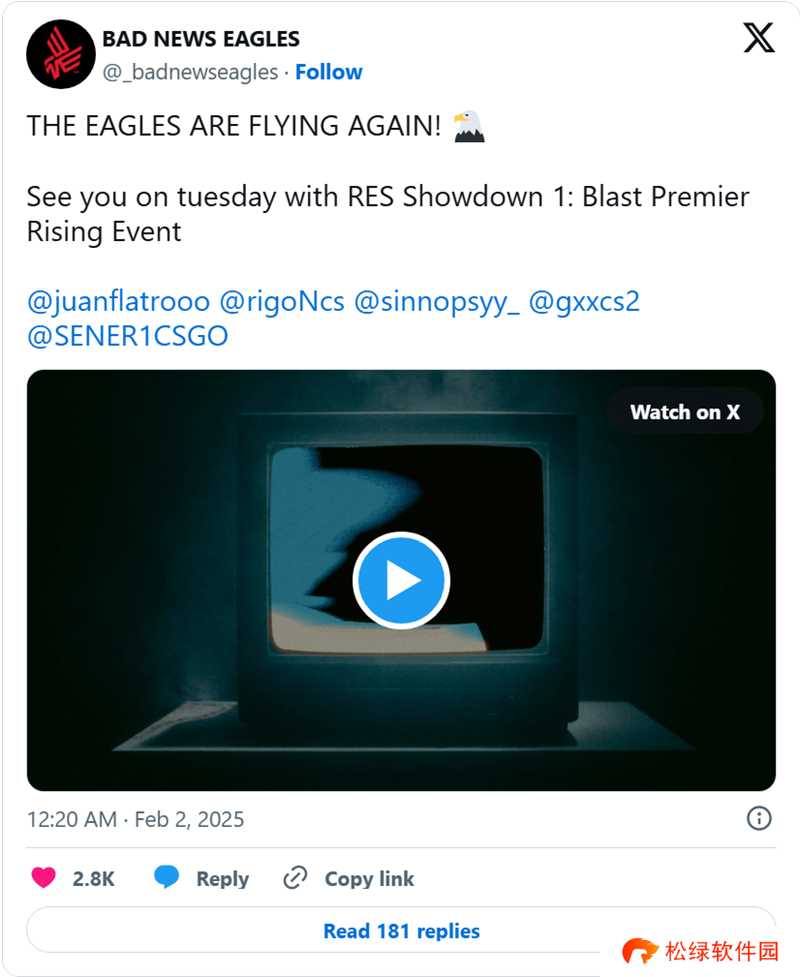
Task: Click the reply speech bubble icon
Action: 167,878
